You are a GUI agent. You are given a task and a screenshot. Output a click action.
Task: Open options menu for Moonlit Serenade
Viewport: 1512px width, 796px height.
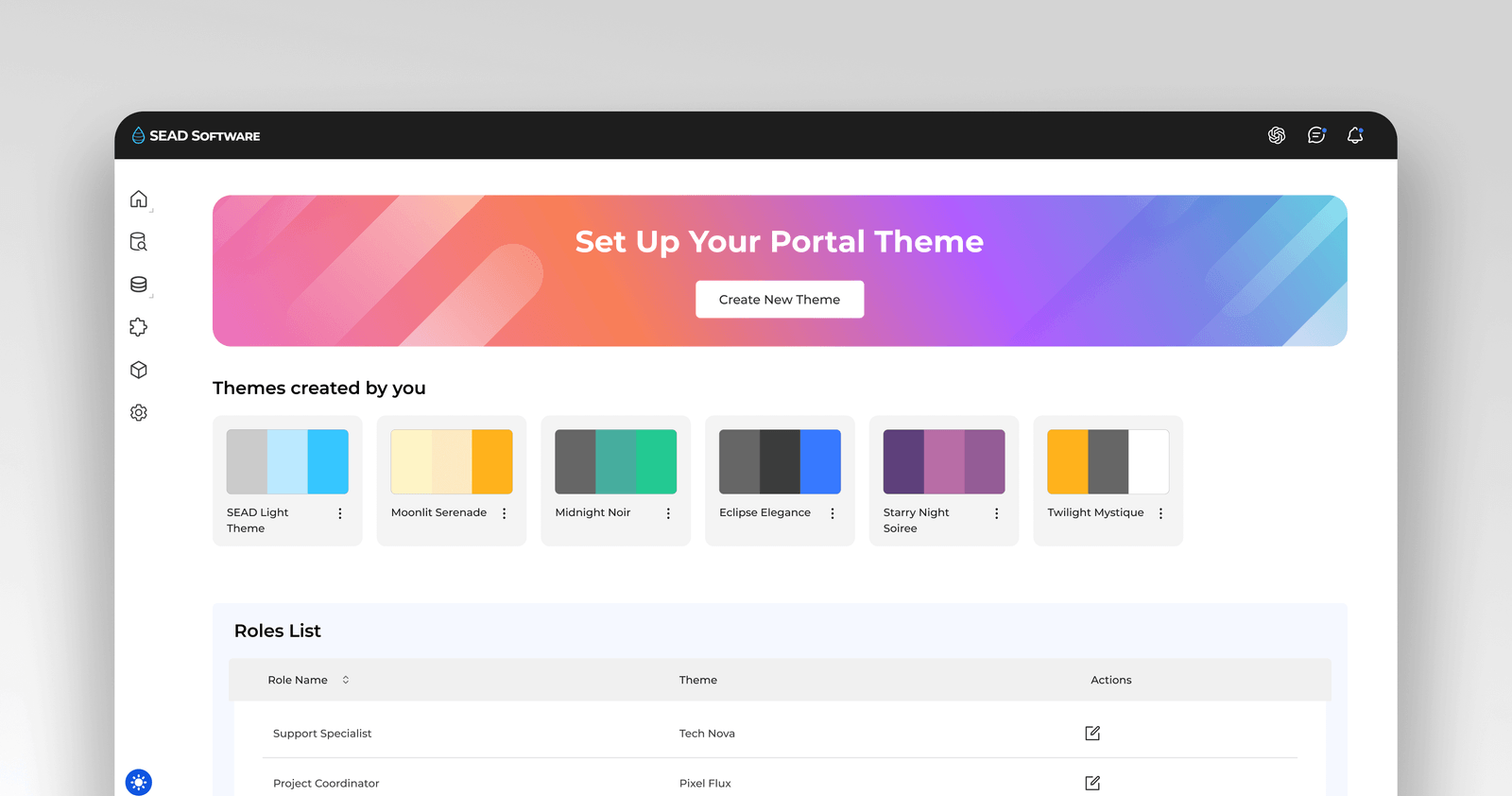(x=505, y=513)
